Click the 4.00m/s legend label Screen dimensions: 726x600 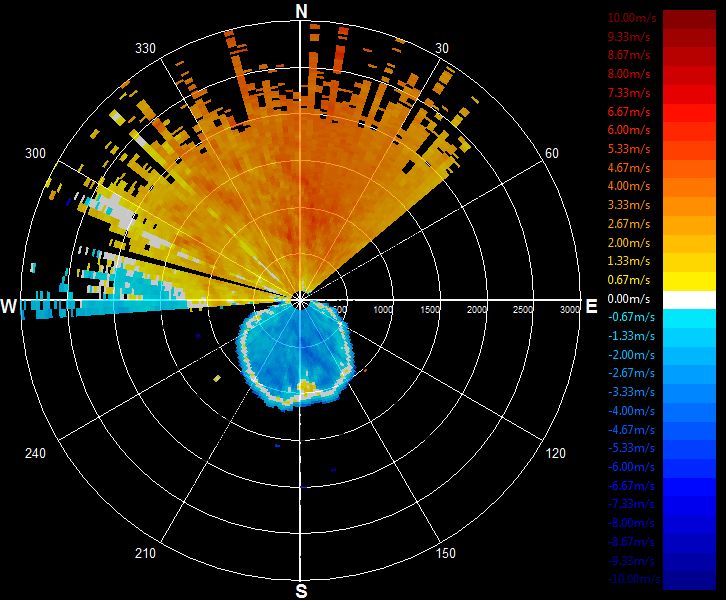coord(629,186)
